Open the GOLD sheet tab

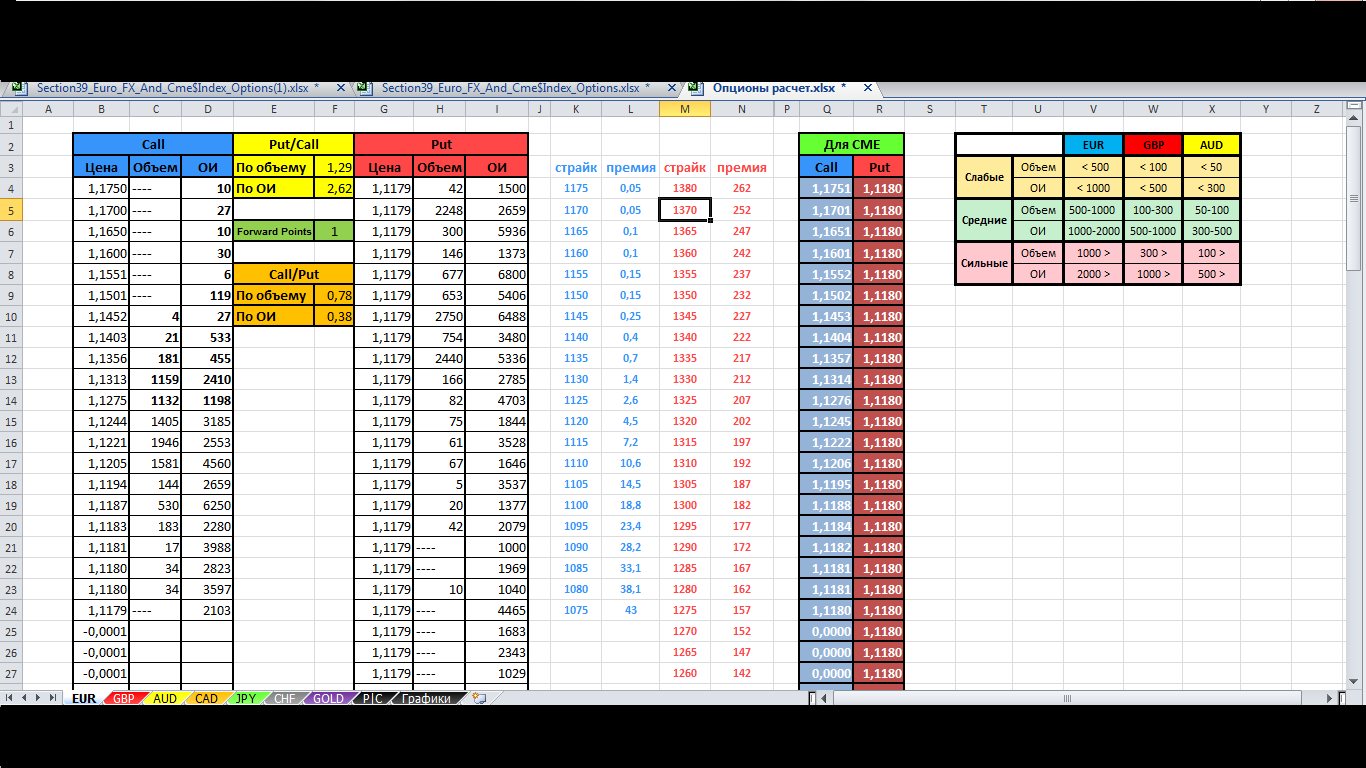[x=328, y=698]
